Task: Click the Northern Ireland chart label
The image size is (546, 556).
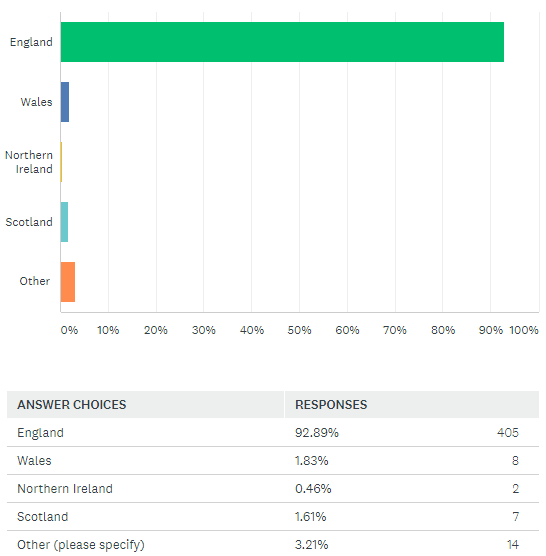Action: 29,162
